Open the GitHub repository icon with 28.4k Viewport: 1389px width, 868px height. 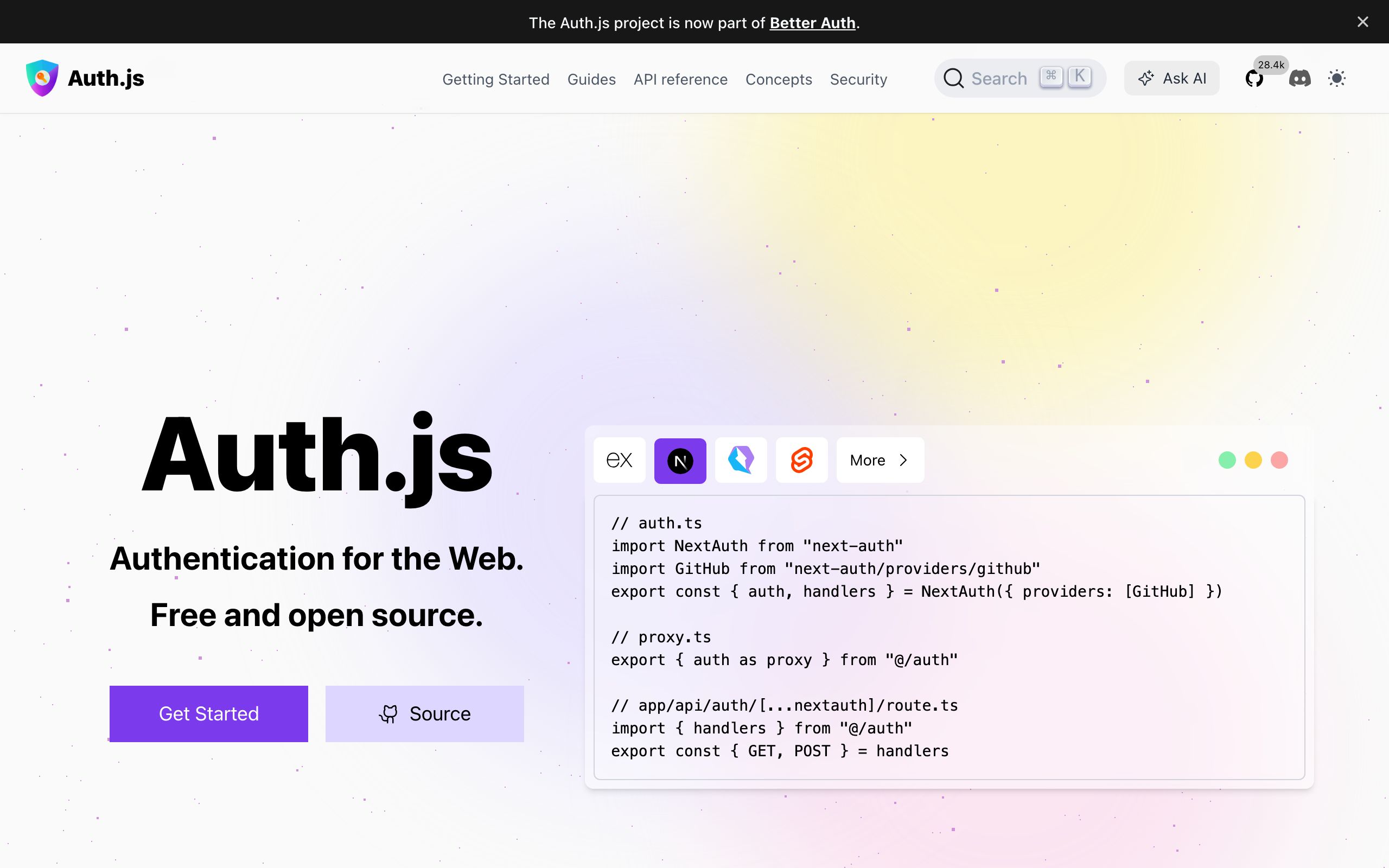pos(1254,79)
